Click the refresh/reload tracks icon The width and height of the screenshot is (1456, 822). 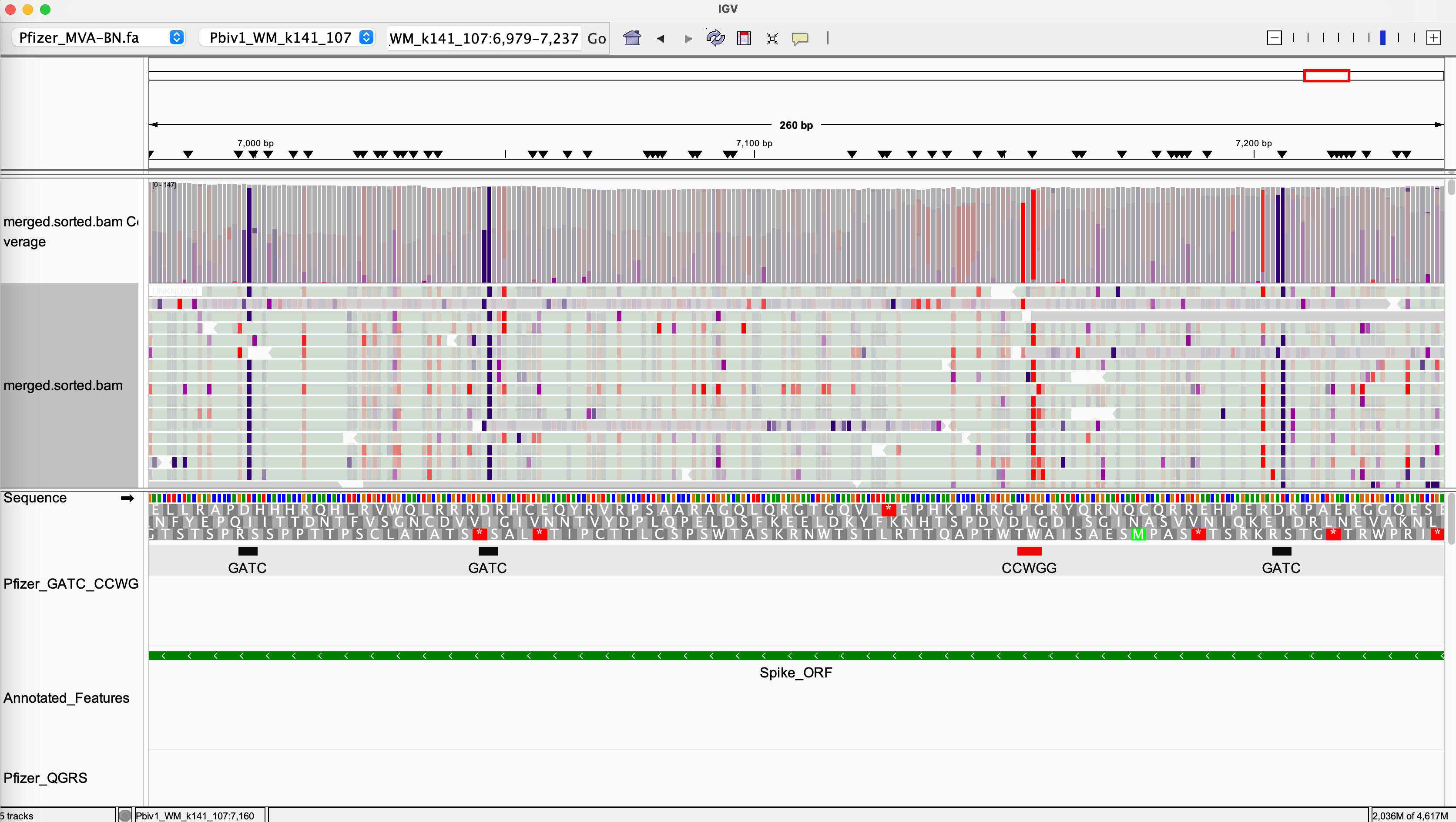(715, 38)
